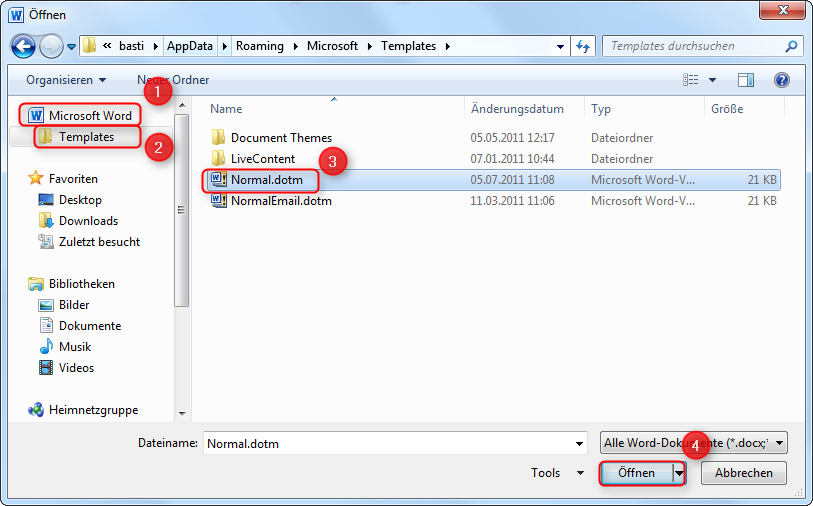The height and width of the screenshot is (506, 813).
Task: Click the Back navigation arrow button
Action: coord(23,47)
